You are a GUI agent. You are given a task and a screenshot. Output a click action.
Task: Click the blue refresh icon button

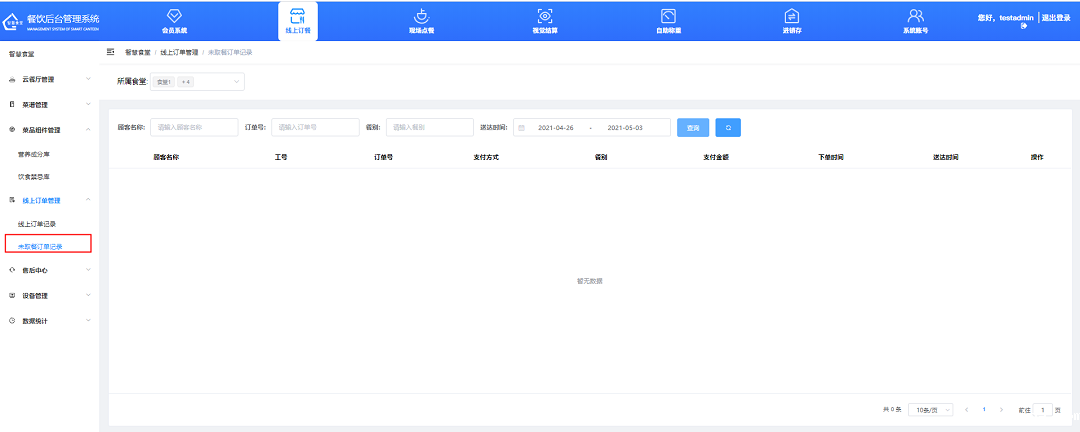[728, 128]
